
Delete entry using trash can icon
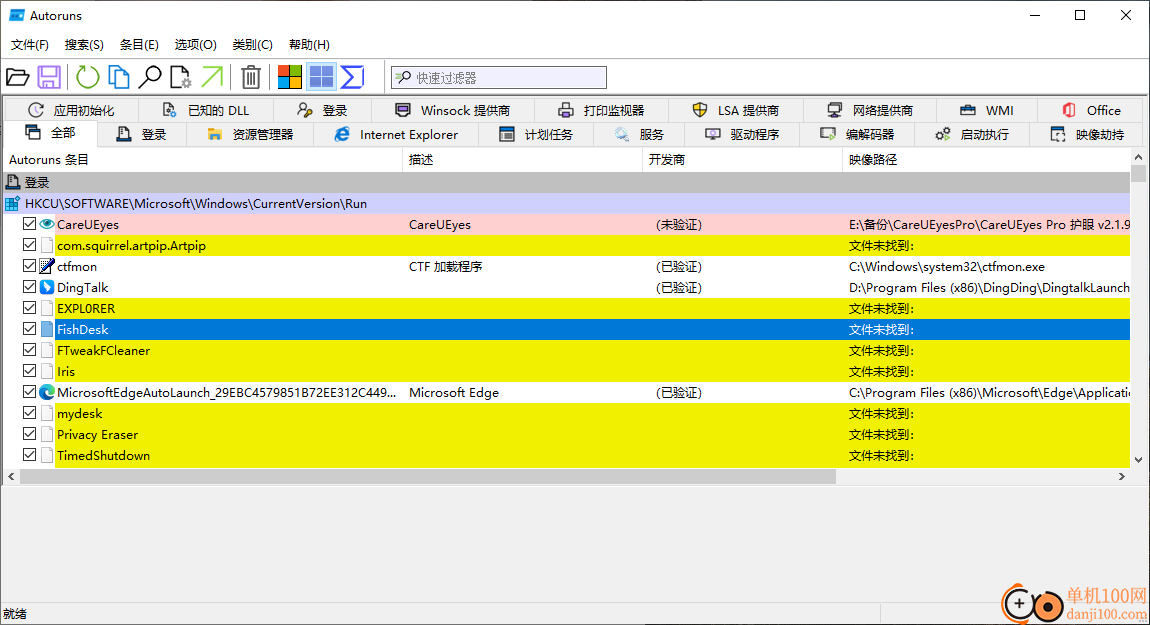[x=251, y=77]
